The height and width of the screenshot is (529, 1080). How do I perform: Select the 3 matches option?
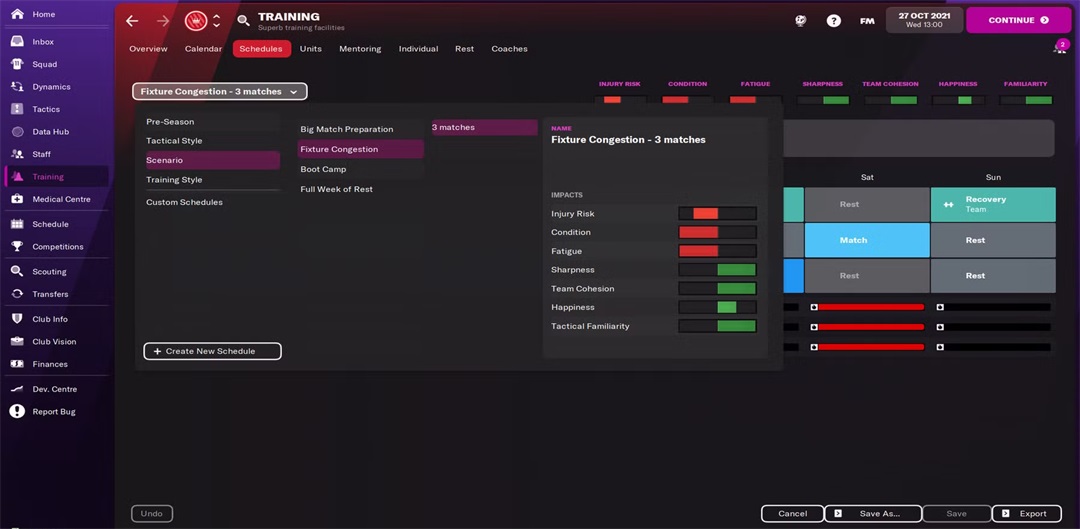click(484, 127)
